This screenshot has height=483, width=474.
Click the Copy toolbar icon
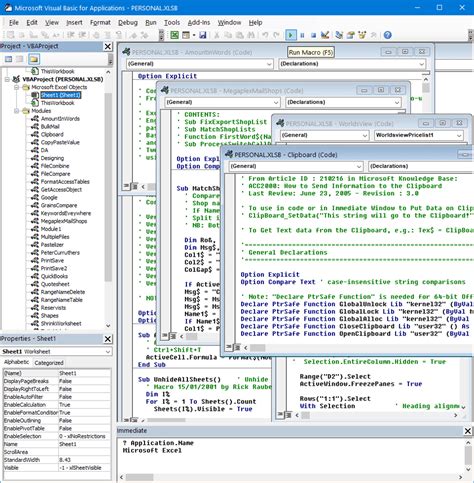tap(228, 35)
